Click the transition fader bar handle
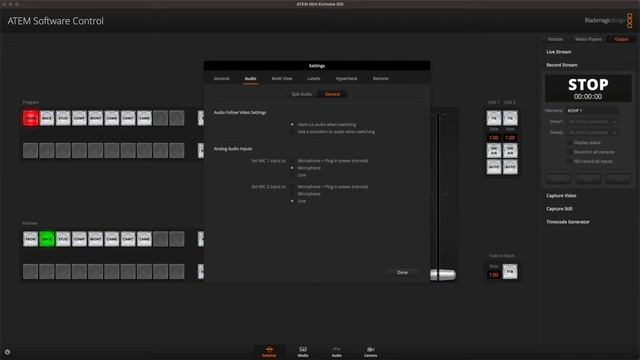This screenshot has height=360, width=640. click(x=443, y=275)
